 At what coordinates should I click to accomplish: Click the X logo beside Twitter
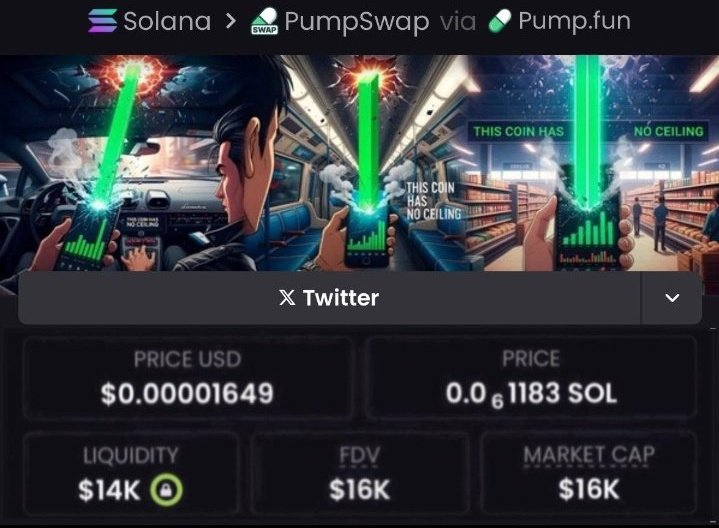287,298
